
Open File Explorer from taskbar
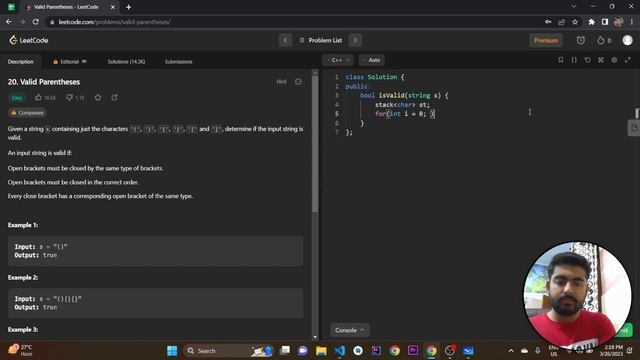click(321, 351)
